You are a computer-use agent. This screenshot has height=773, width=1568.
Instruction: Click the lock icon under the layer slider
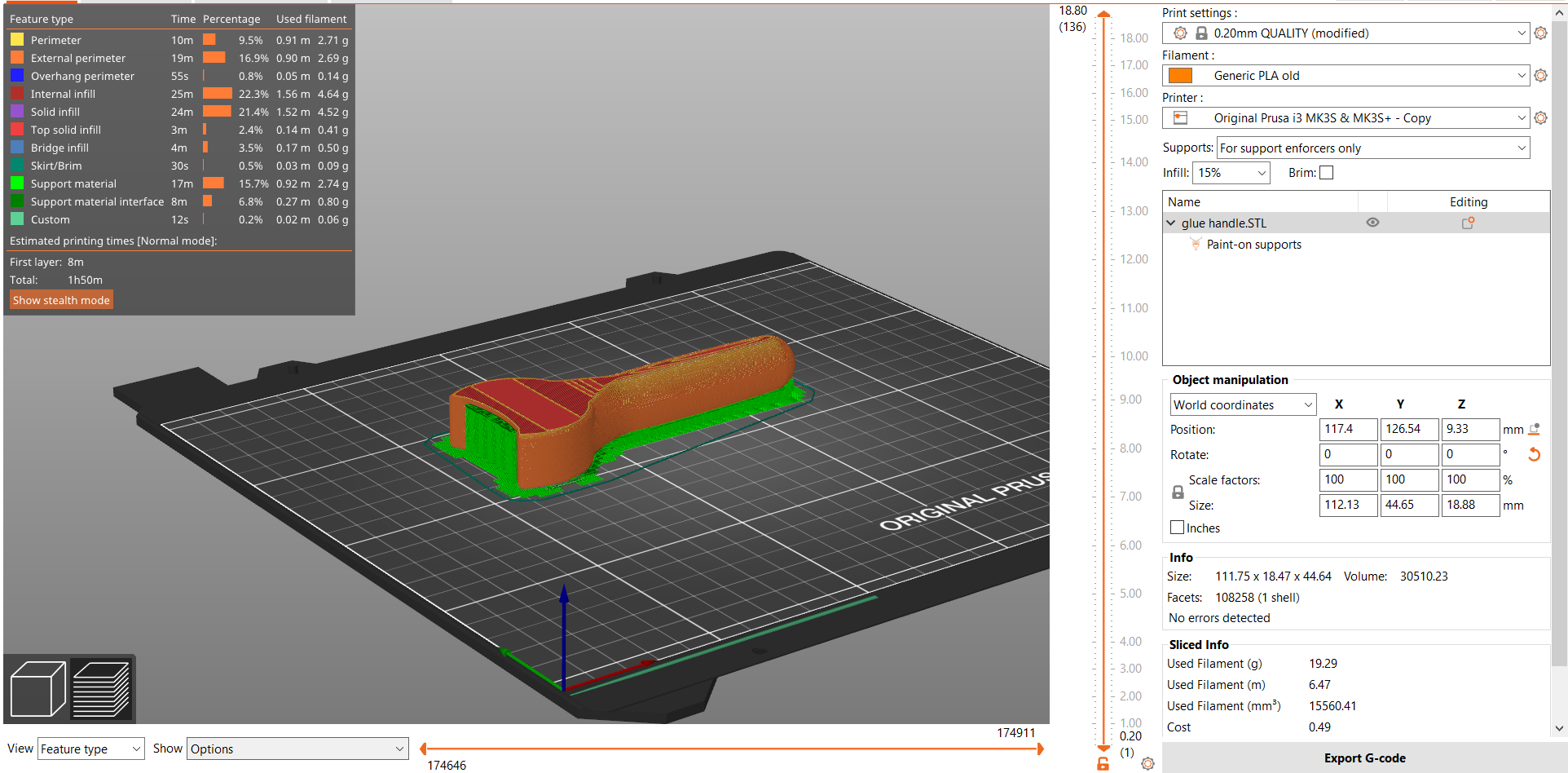click(x=1103, y=764)
